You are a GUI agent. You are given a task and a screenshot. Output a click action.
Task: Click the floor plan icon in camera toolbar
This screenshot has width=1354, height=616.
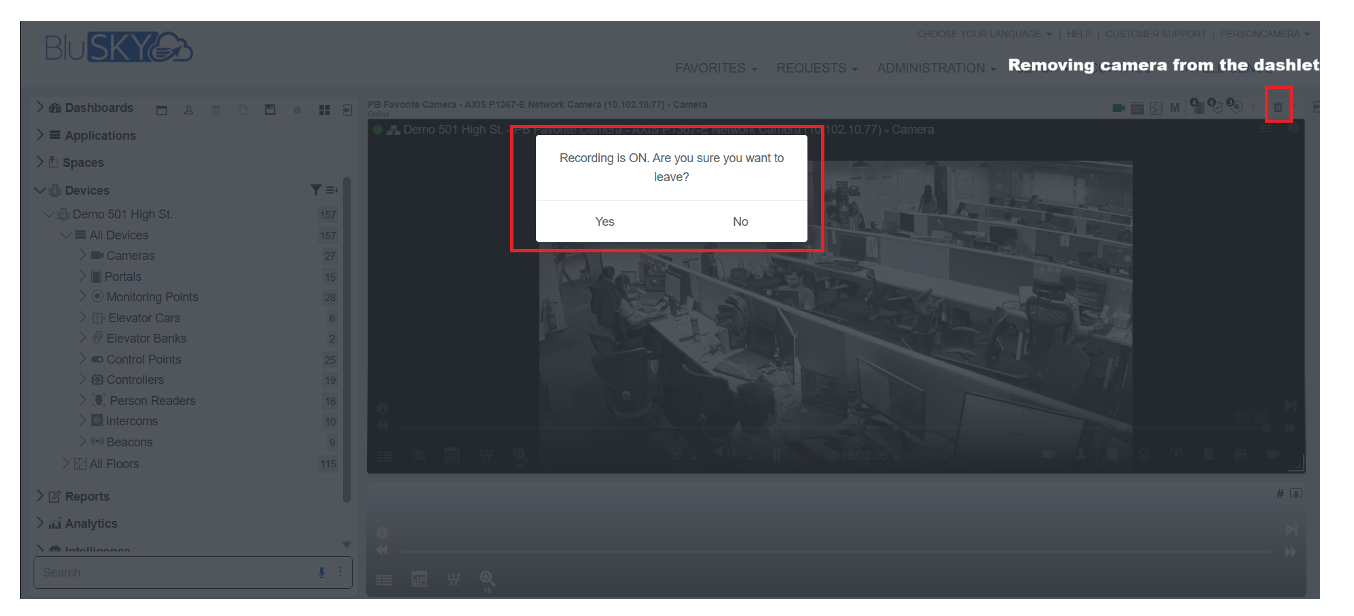(x=1156, y=107)
